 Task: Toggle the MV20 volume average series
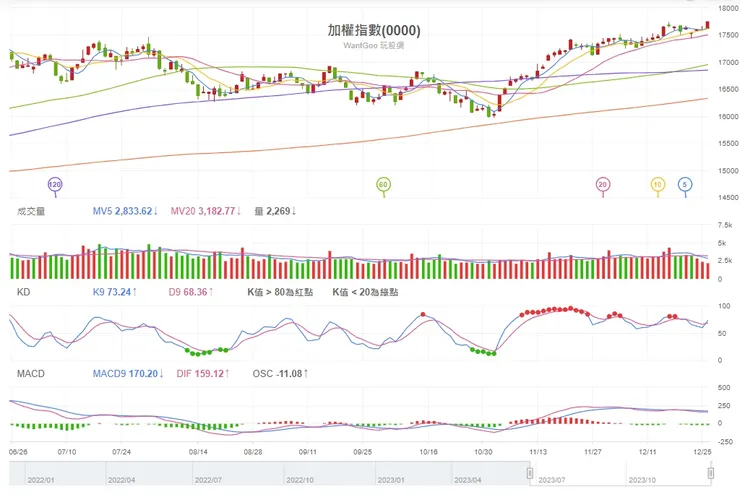[x=205, y=211]
